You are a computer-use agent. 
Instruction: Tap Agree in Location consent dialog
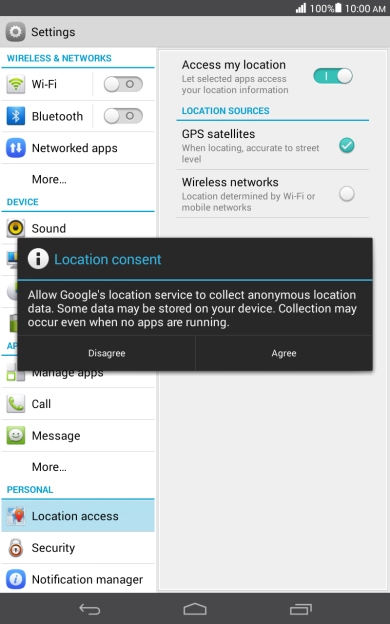[x=284, y=353]
